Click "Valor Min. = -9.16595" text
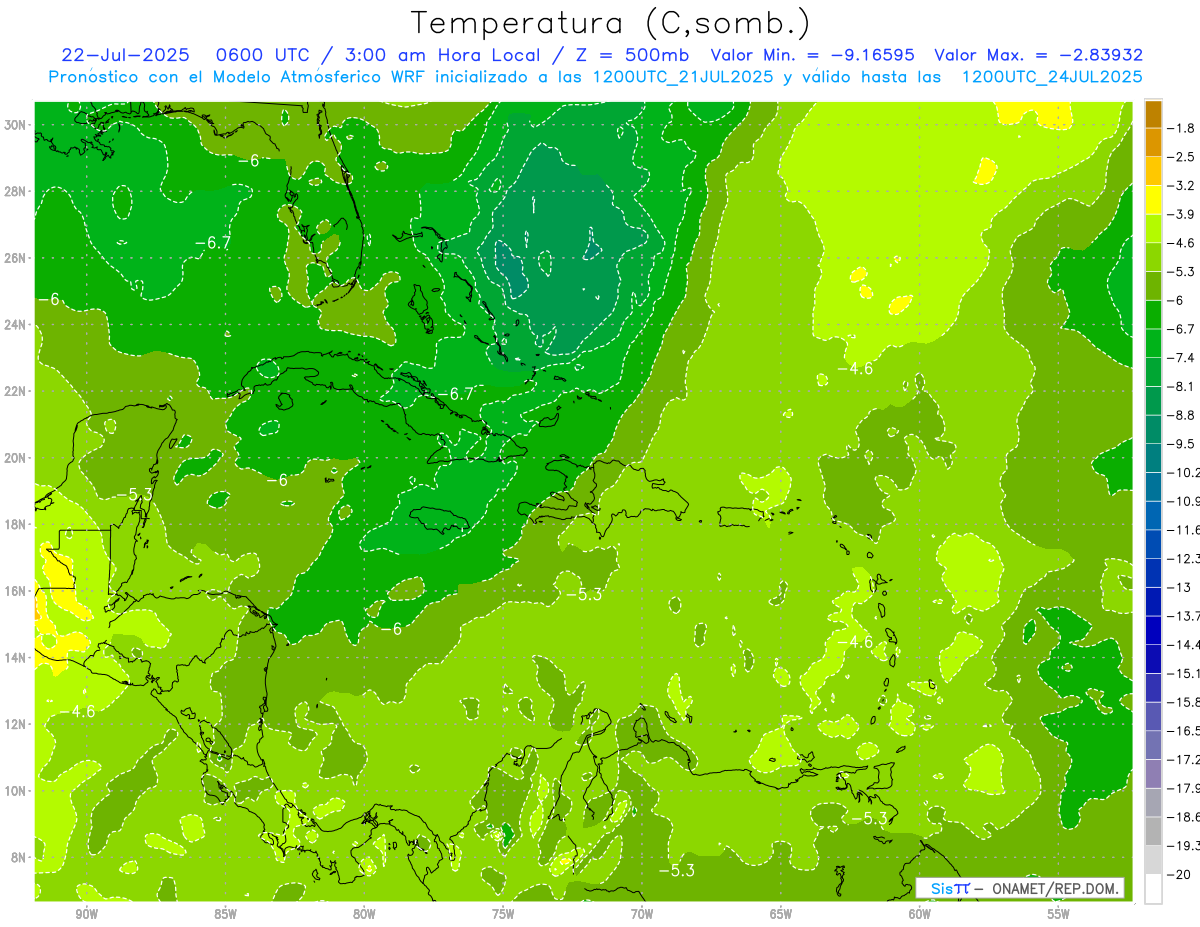Screen dimensions: 1200x927 811,55
